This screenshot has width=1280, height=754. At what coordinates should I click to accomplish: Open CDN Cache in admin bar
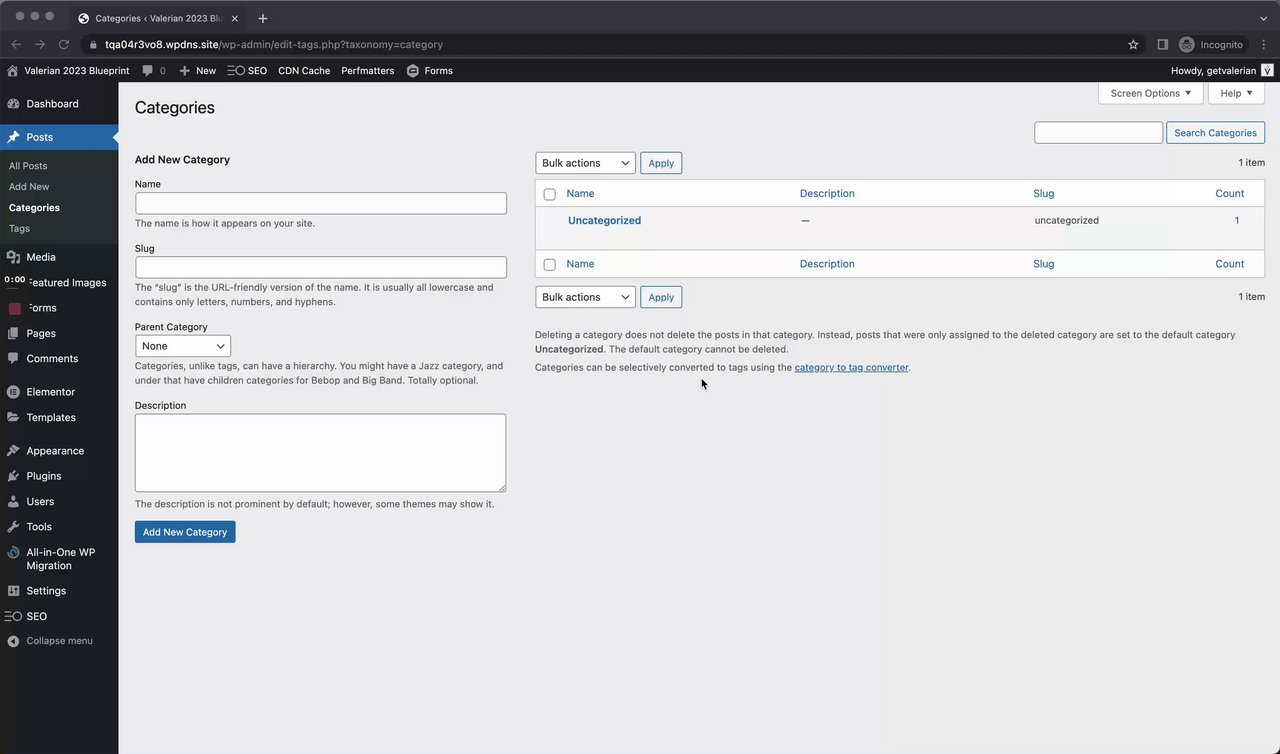304,71
